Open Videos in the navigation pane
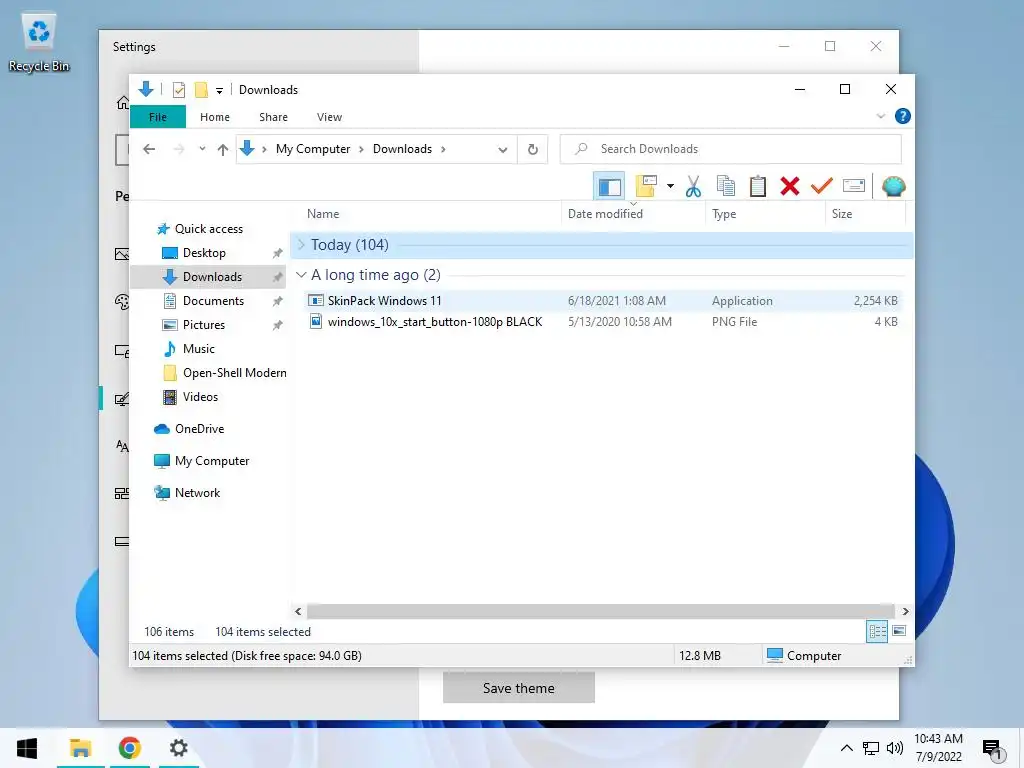The height and width of the screenshot is (768, 1024). [x=200, y=397]
